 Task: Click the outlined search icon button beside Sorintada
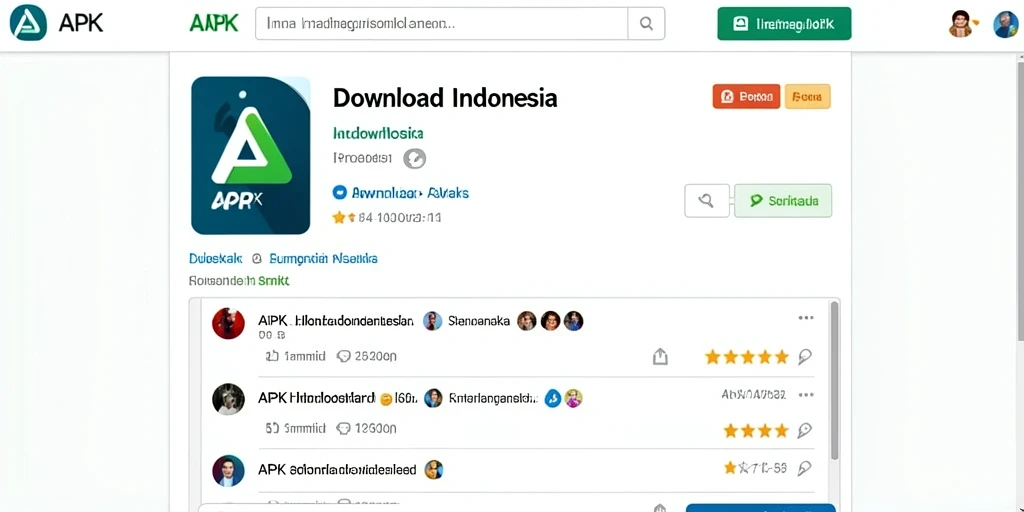(x=707, y=200)
